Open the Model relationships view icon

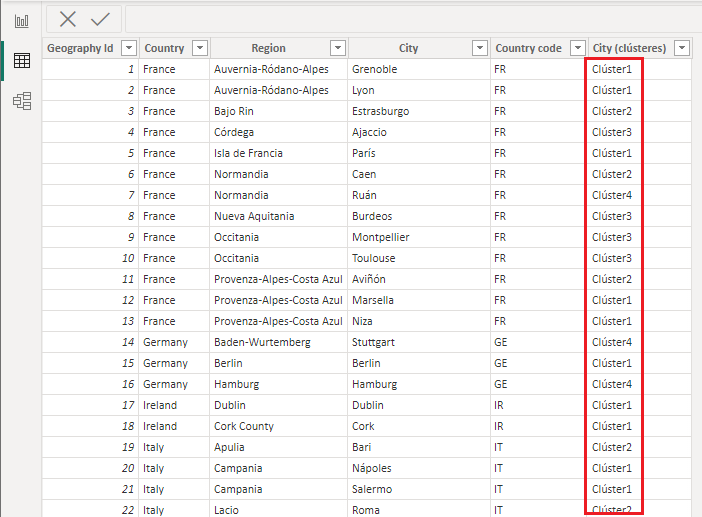coord(21,100)
